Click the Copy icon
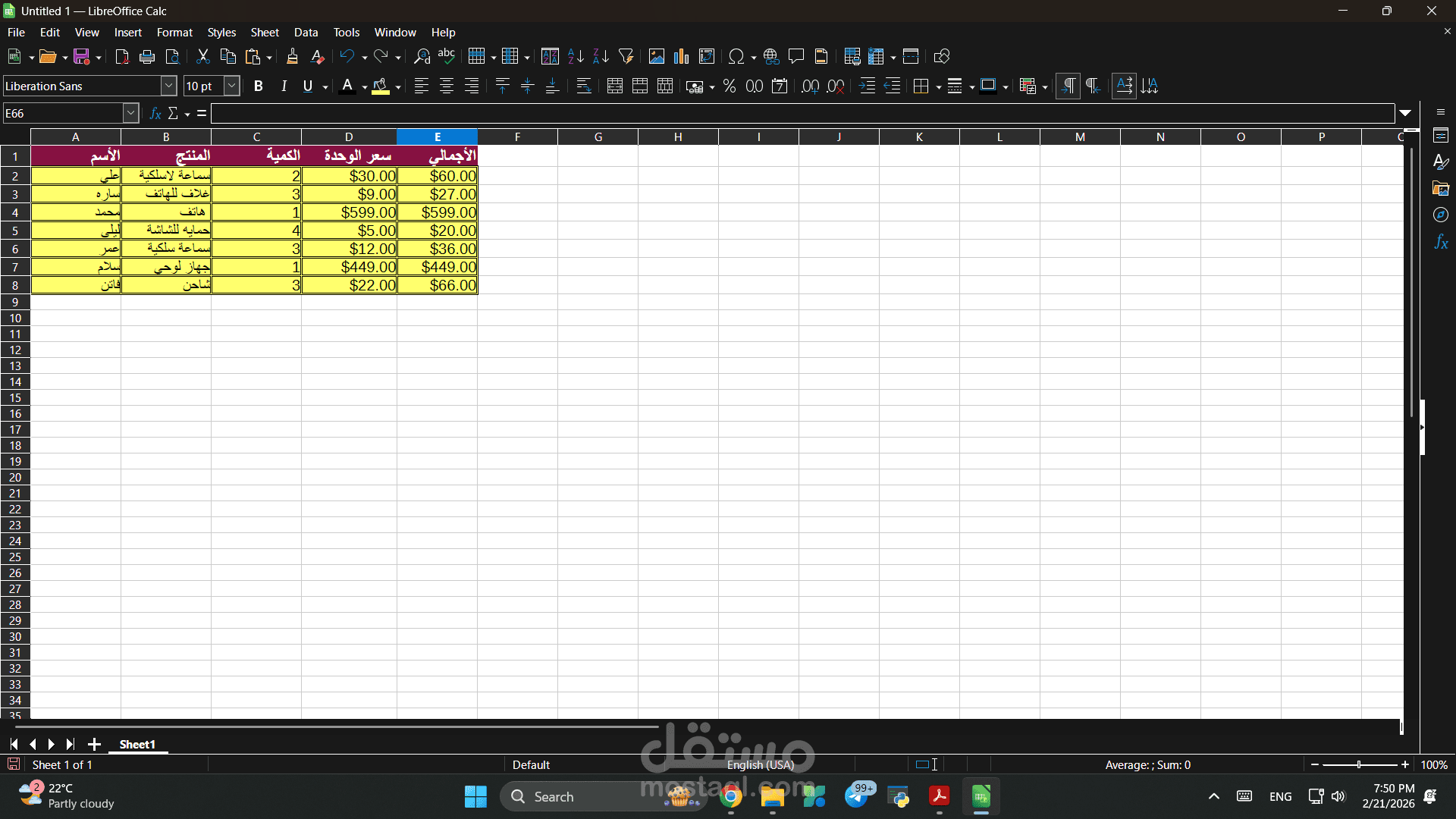 tap(227, 56)
